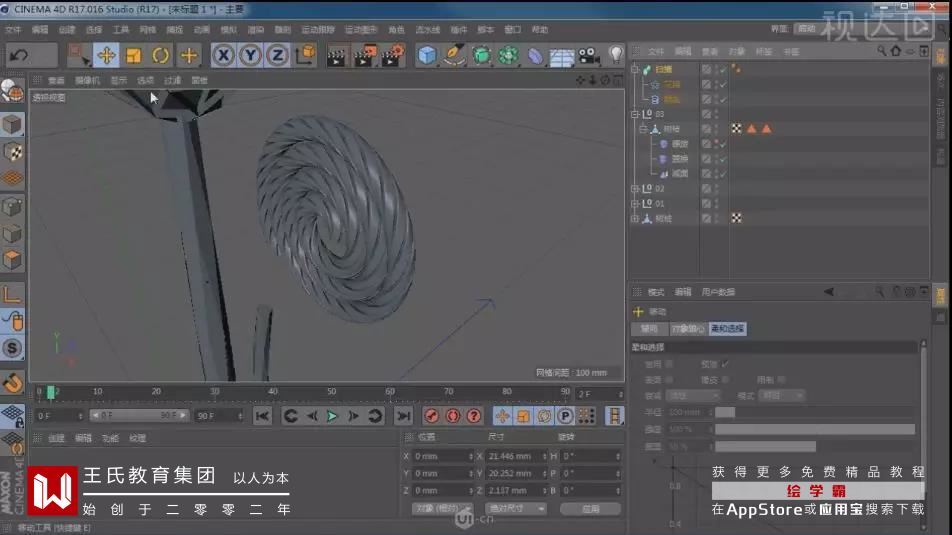Open the object coordinate mode dropdown
Screen dimensions: 952x535
tap(442, 508)
